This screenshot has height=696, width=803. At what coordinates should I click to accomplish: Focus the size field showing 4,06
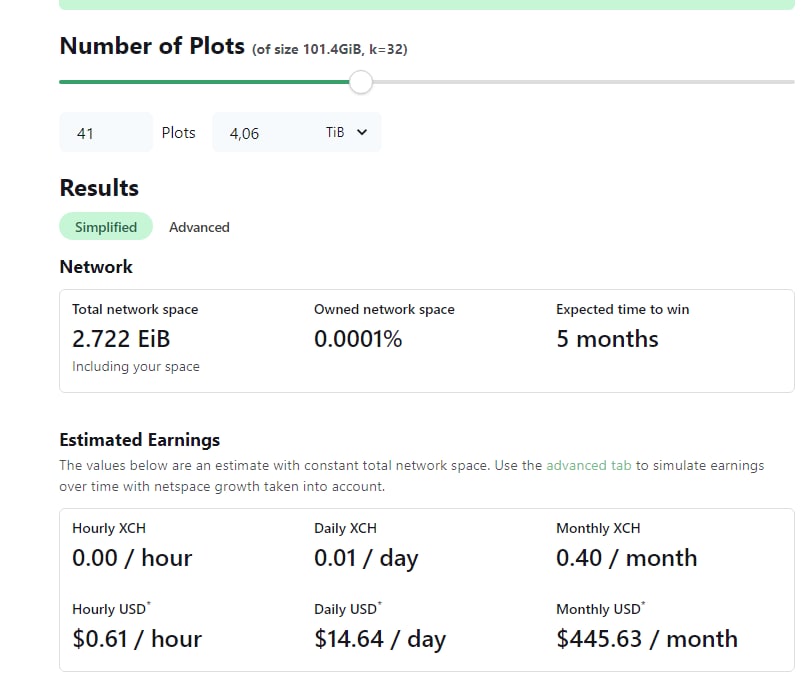click(266, 133)
